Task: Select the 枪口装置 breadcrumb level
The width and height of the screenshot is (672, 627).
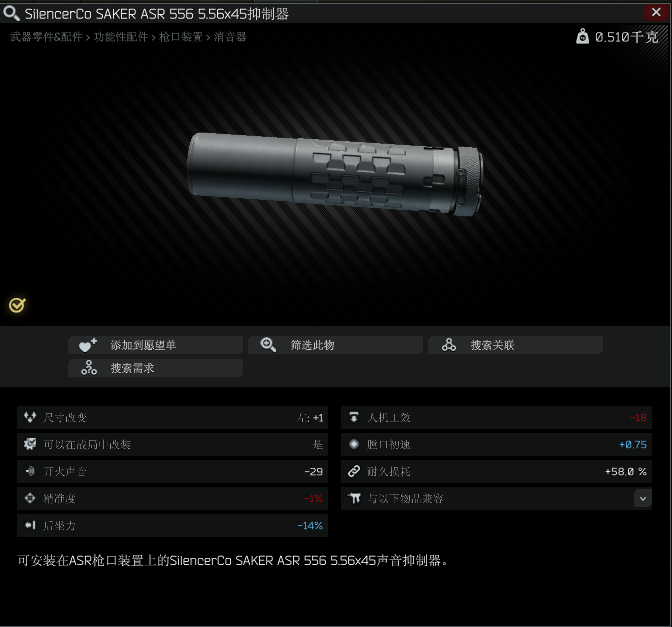Action: coord(181,37)
